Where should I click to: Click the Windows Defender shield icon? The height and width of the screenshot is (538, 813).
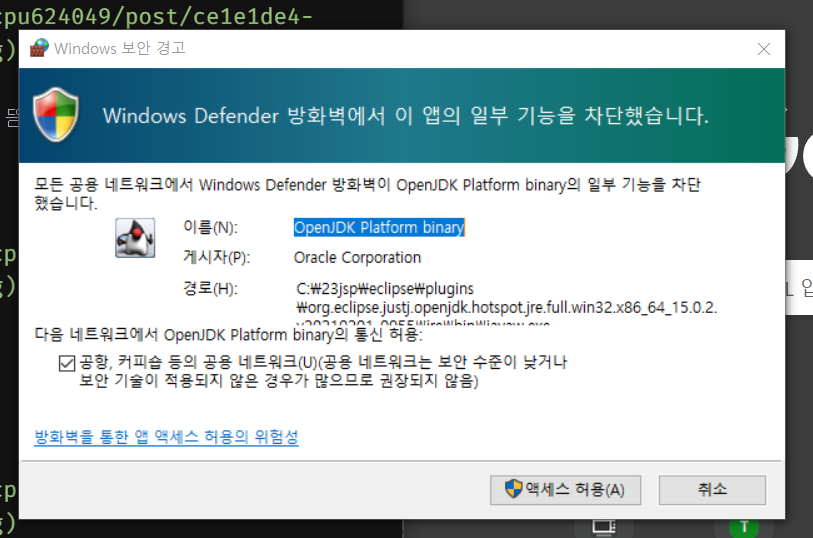coord(56,115)
